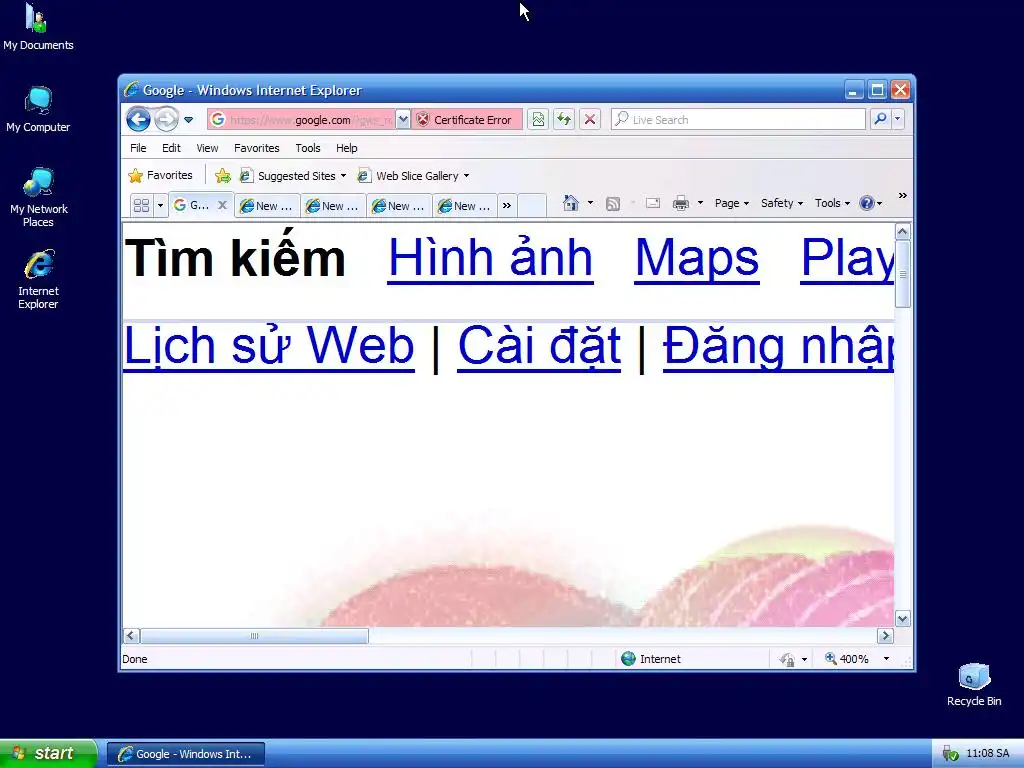Viewport: 1024px width, 768px height.
Task: Click Add to Favorites Bar icon
Action: (223, 176)
